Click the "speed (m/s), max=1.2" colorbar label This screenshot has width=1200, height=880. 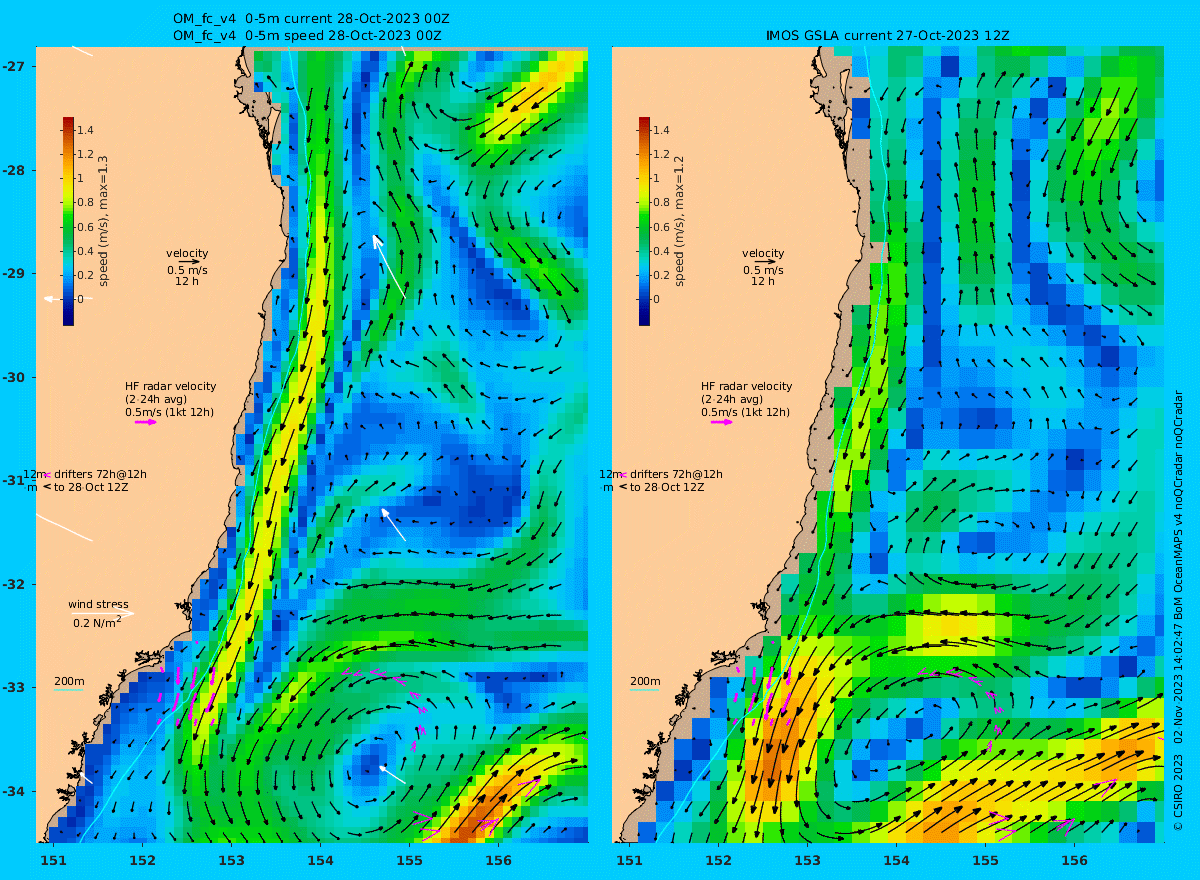[x=679, y=221]
